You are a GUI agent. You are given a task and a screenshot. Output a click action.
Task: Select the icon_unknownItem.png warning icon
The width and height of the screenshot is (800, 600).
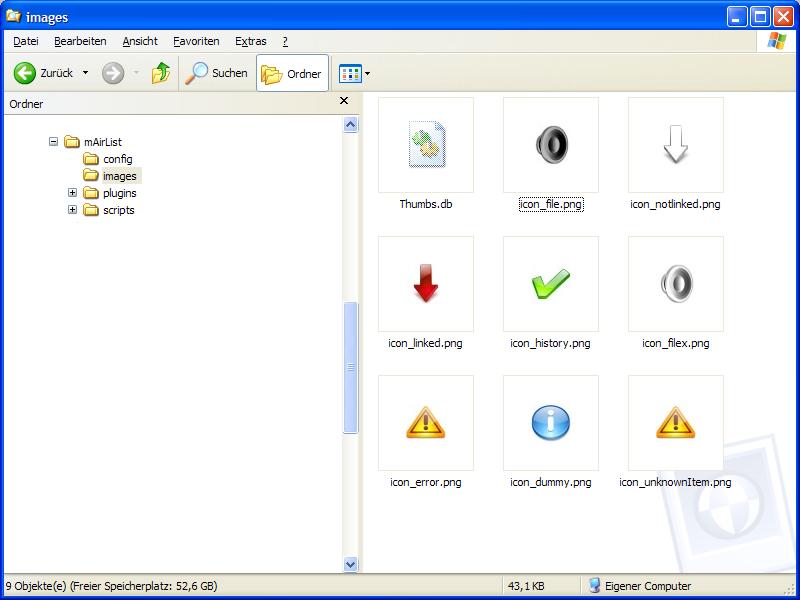pyautogui.click(x=675, y=422)
